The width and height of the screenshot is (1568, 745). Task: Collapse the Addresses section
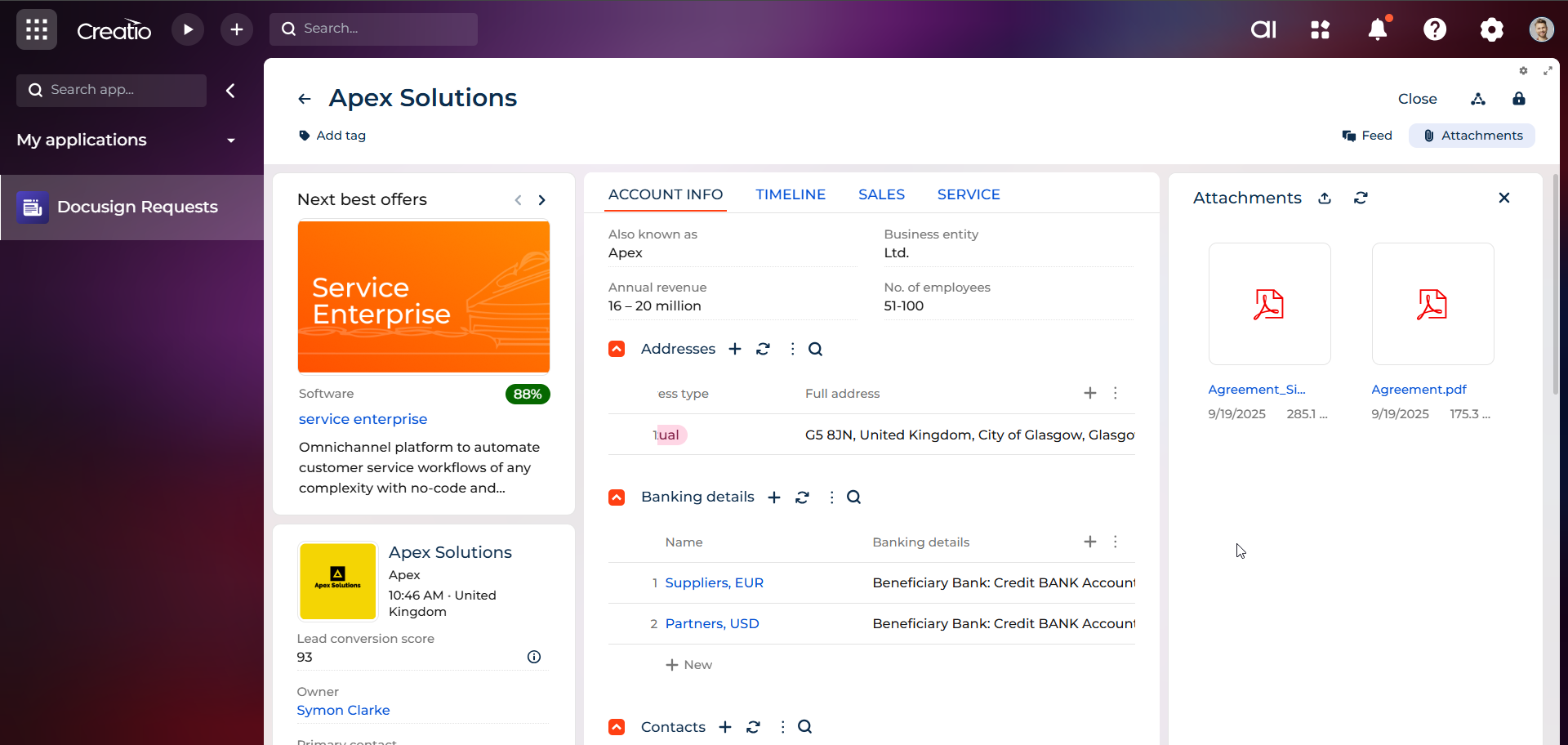point(617,349)
